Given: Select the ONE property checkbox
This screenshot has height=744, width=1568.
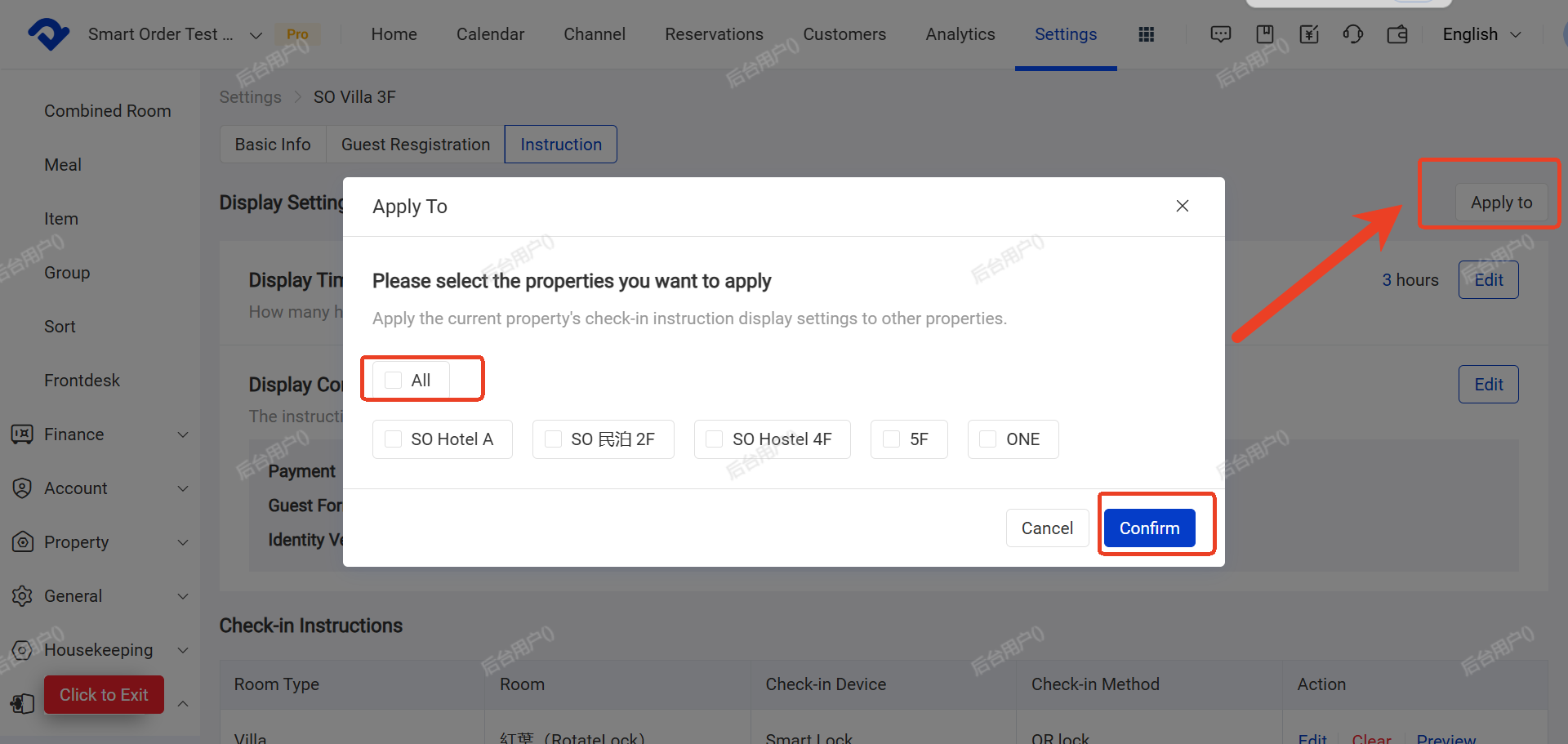Looking at the screenshot, I should (988, 439).
